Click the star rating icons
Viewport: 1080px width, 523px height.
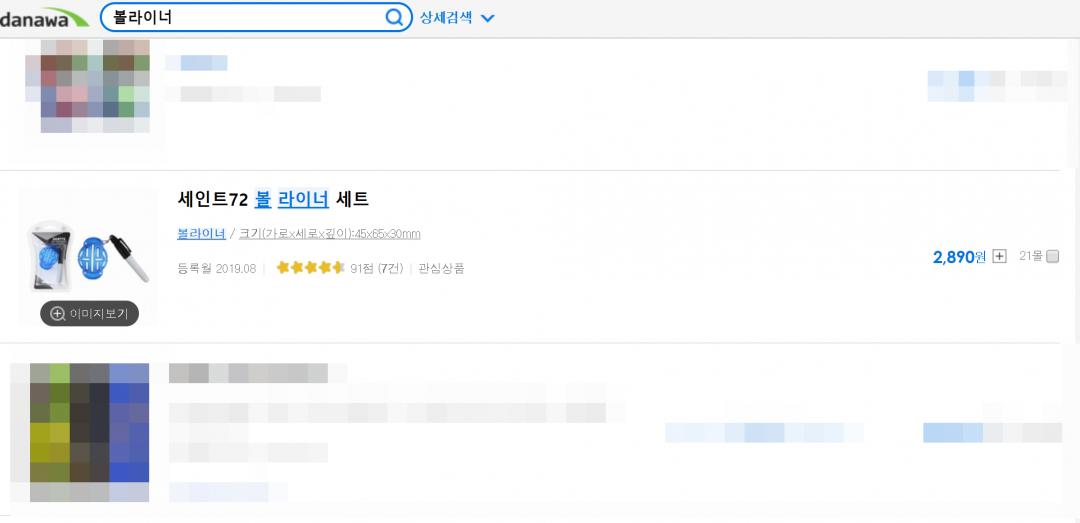pyautogui.click(x=310, y=268)
